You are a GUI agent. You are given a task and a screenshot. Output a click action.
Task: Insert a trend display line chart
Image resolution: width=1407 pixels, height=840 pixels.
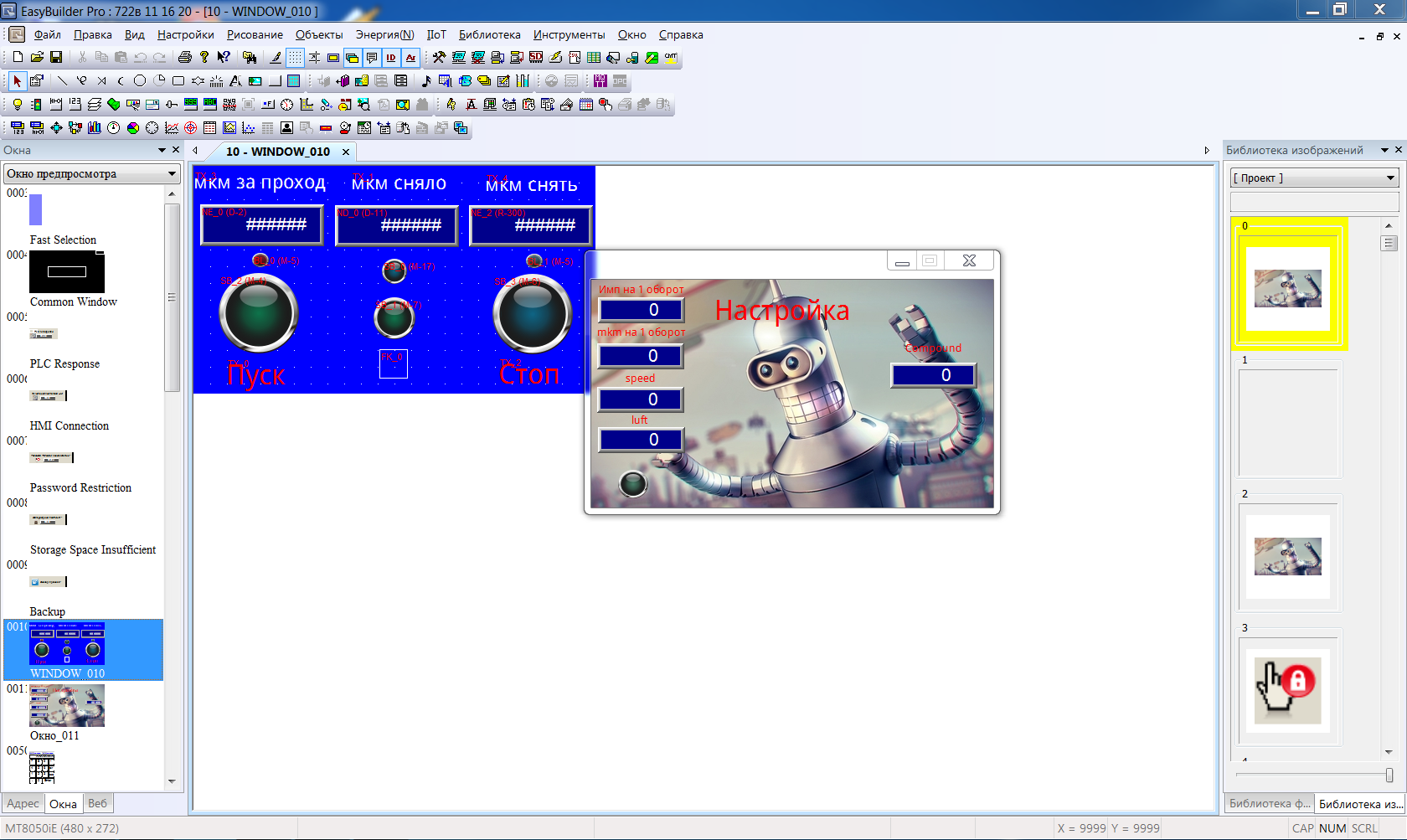[172, 127]
